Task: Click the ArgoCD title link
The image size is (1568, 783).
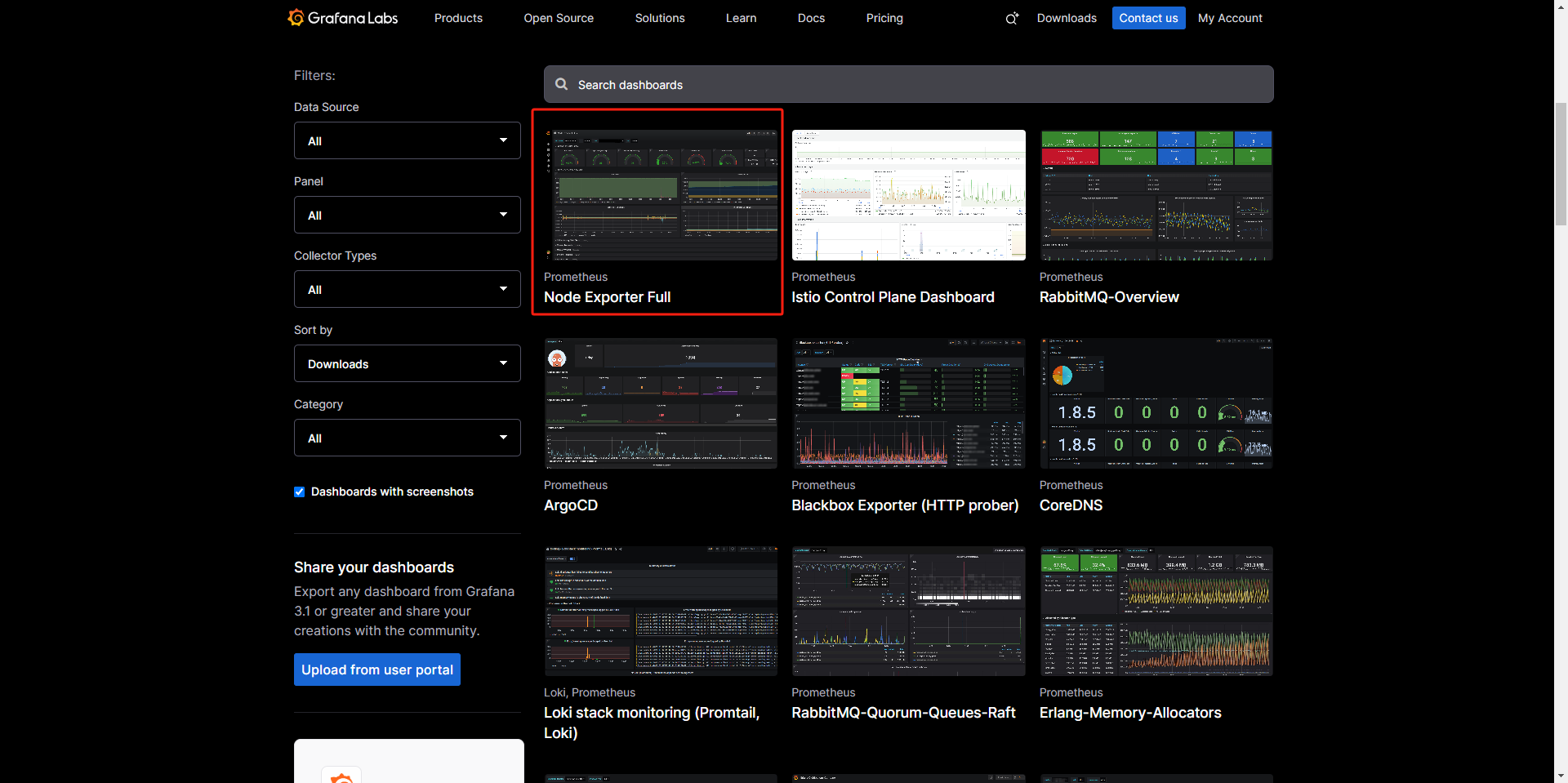Action: click(x=571, y=505)
